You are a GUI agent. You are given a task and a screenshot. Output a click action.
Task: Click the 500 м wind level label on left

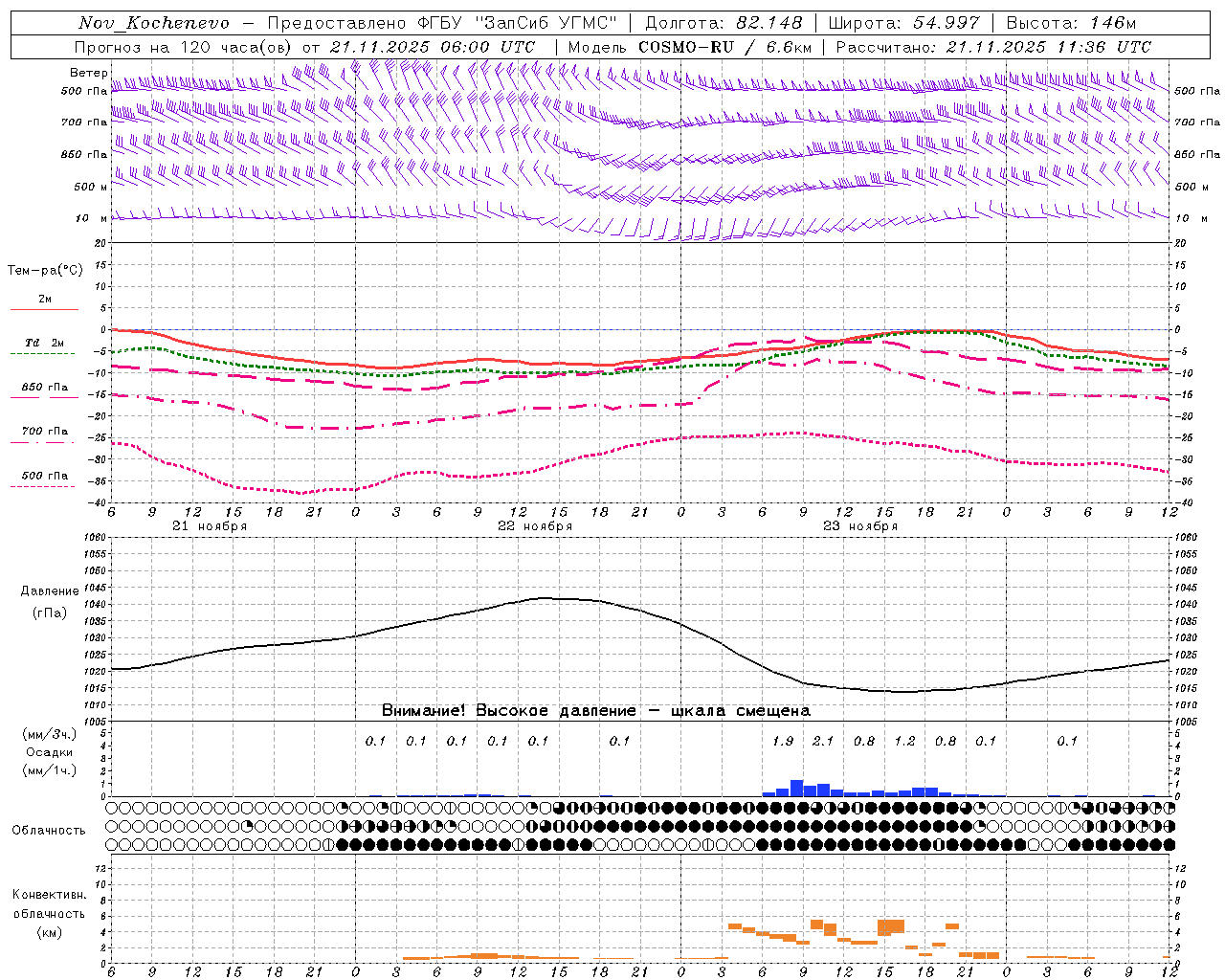coord(91,187)
